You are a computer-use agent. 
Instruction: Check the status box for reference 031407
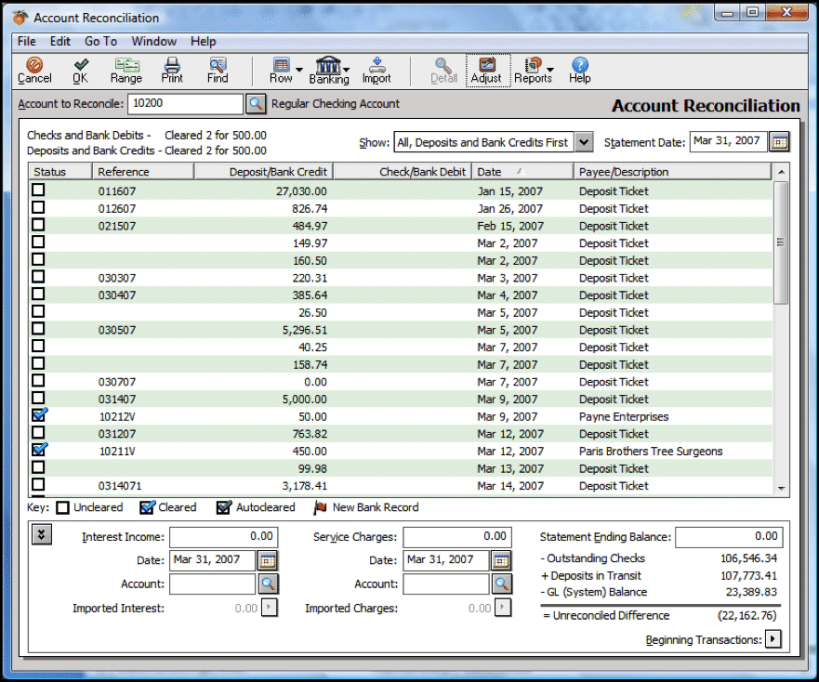click(38, 398)
